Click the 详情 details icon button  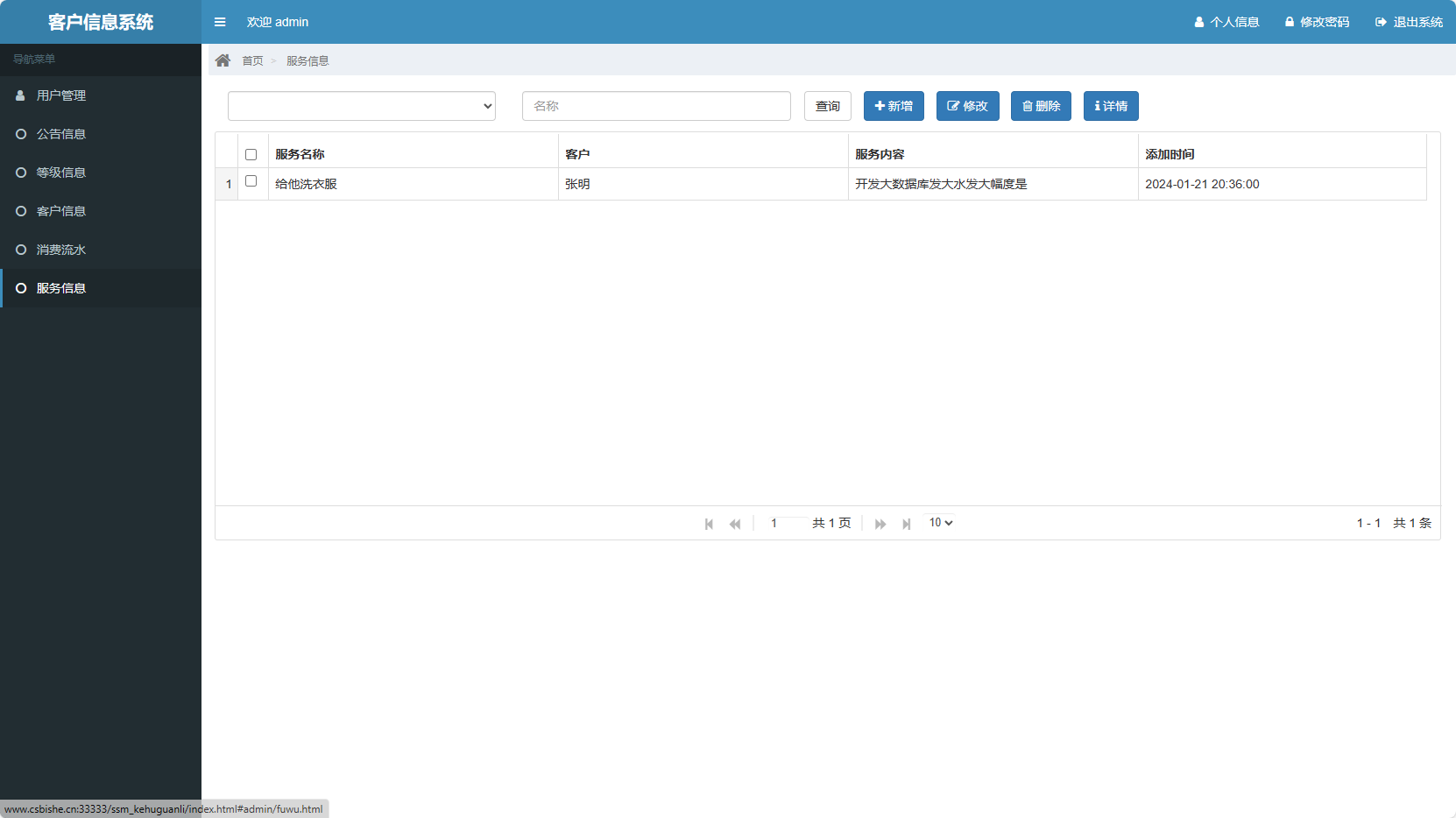(x=1110, y=106)
